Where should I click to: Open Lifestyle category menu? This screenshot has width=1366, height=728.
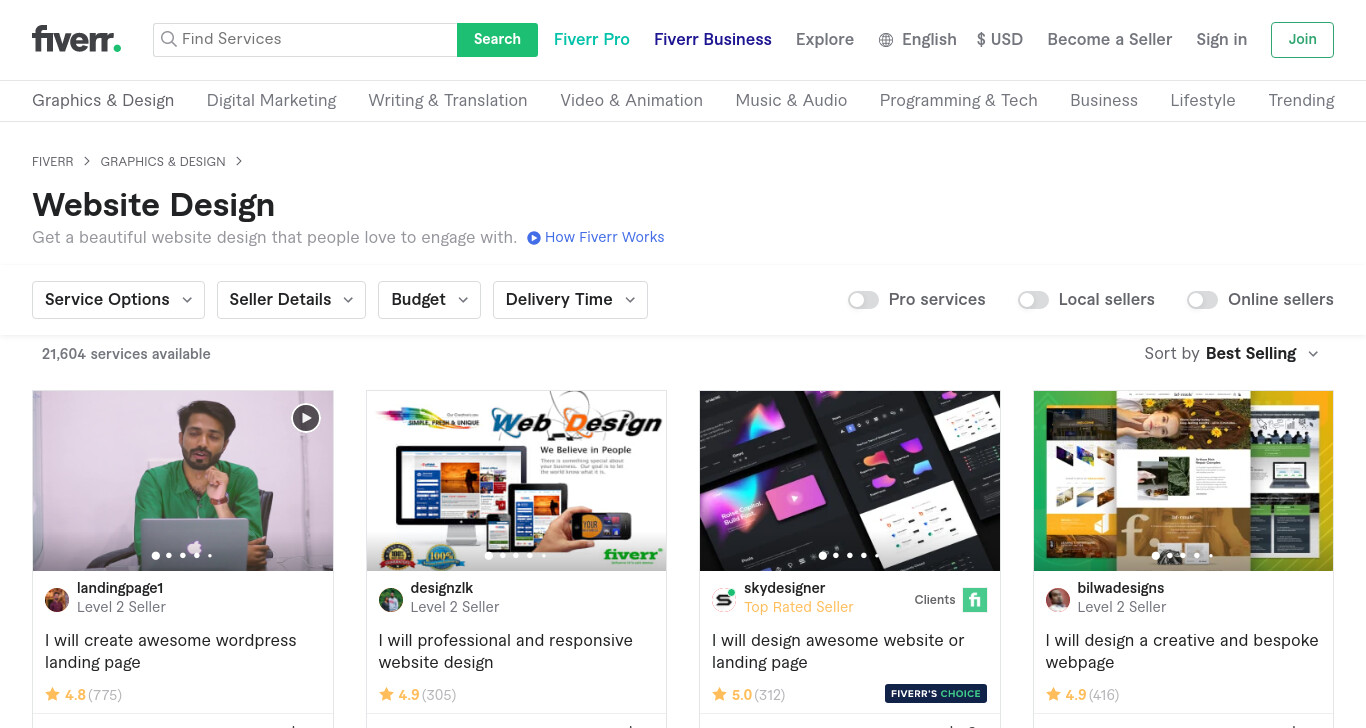(1203, 100)
